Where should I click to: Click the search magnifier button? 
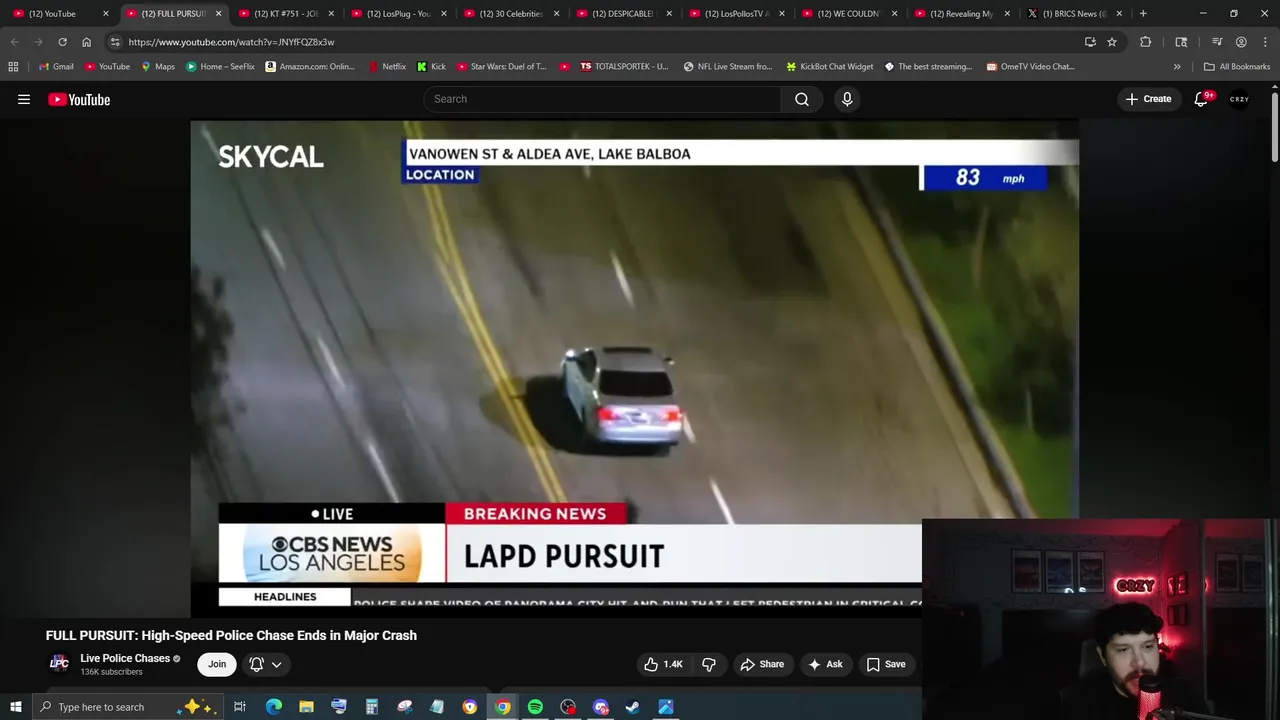(802, 99)
